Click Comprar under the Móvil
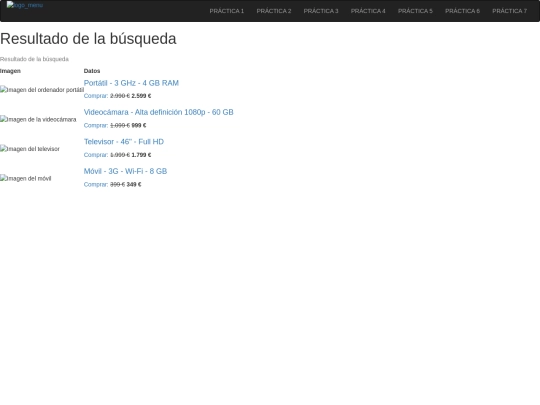The image size is (540, 405). coord(96,185)
